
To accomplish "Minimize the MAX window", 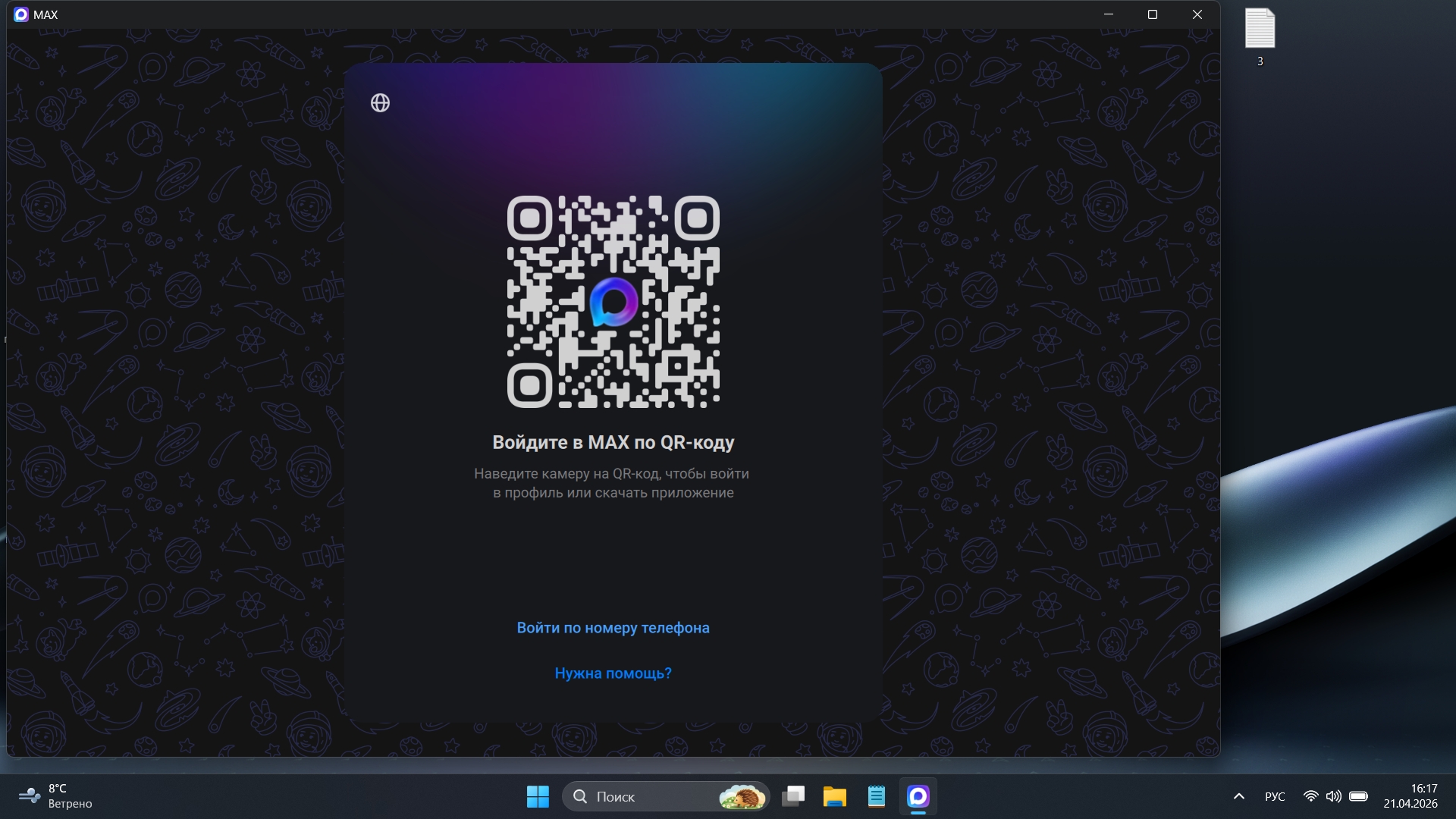I will click(1109, 14).
